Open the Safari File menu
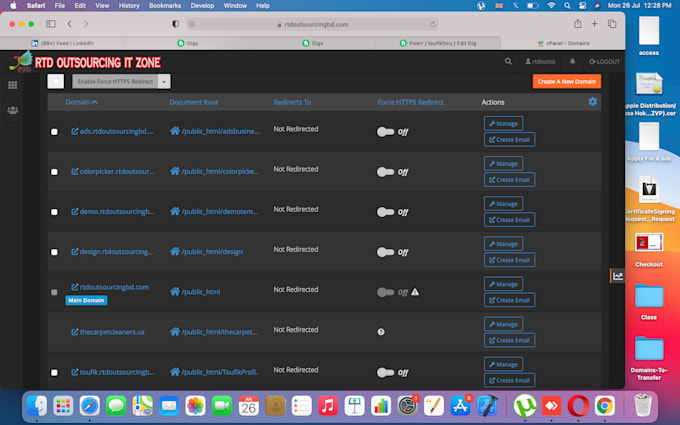This screenshot has height=425, width=680. point(59,6)
